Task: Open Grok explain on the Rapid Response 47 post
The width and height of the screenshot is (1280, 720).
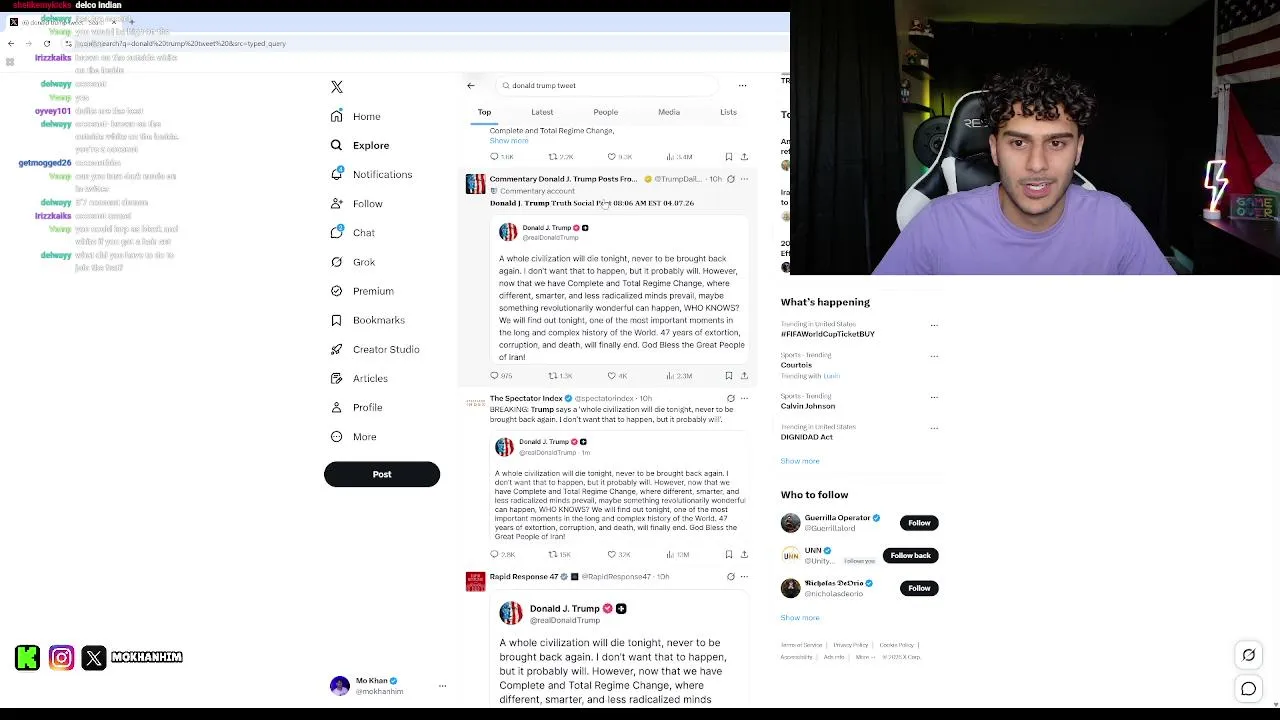Action: pos(730,577)
